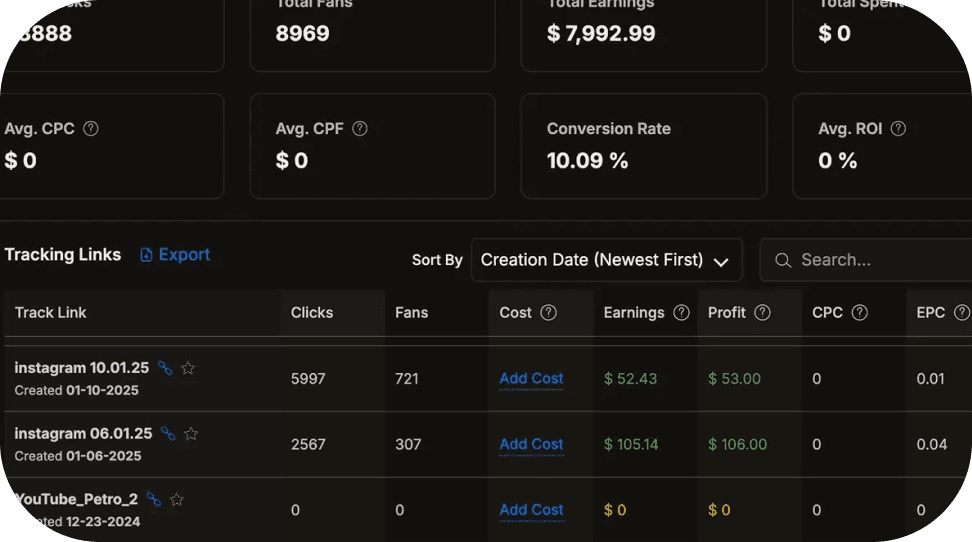Click the link icon beside YouTube_Petro_2

tap(154, 499)
